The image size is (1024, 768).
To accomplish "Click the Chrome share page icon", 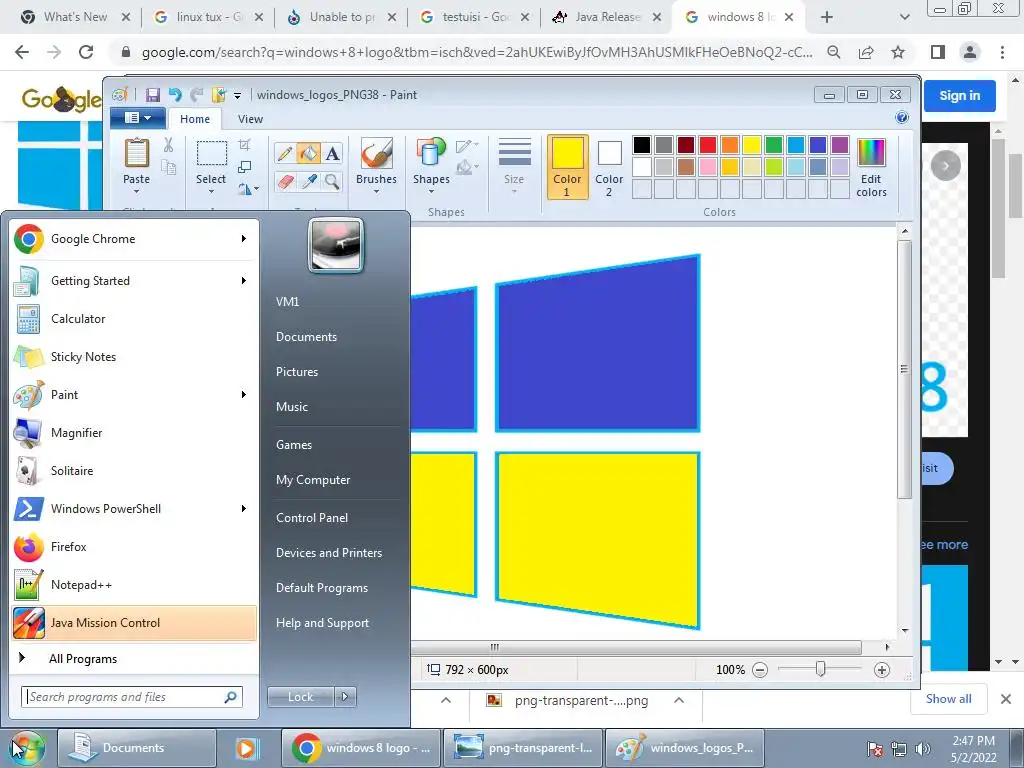I will (866, 52).
